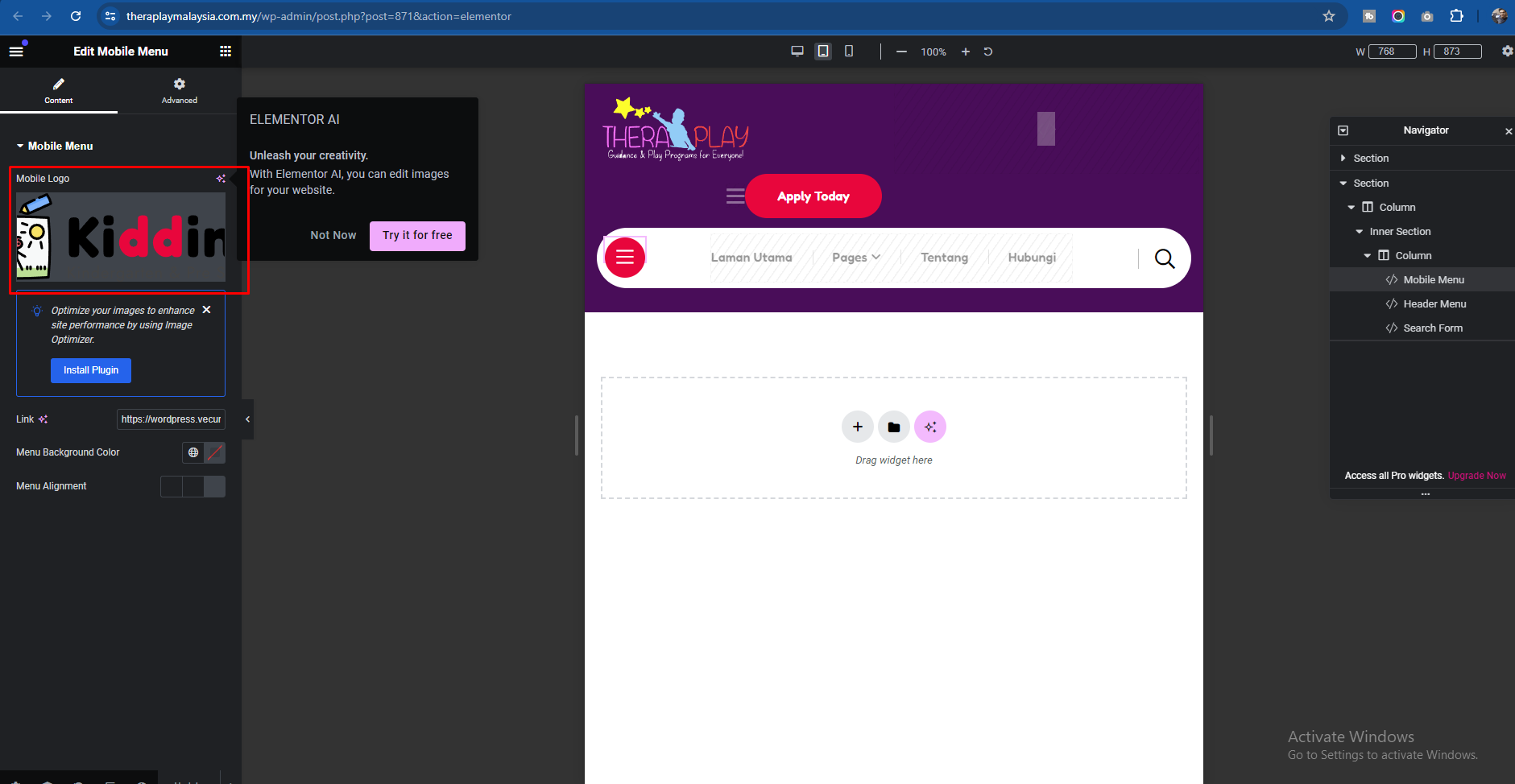The width and height of the screenshot is (1515, 784).
Task: Collapse the Column under second Section
Action: click(x=1351, y=208)
